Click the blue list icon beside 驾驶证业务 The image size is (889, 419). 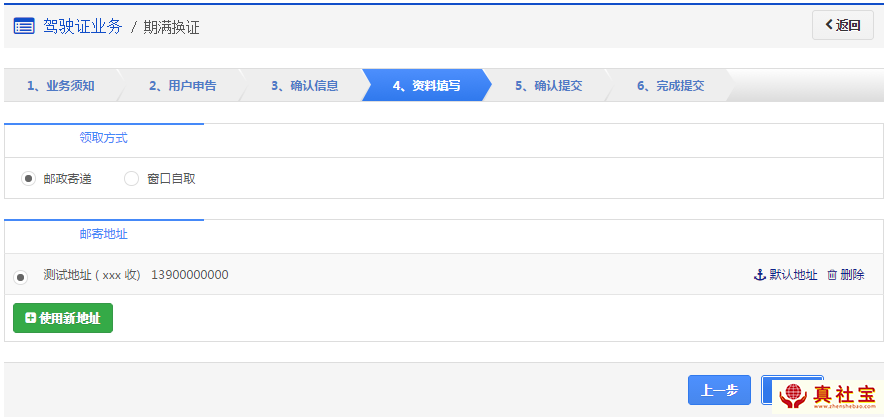(x=24, y=27)
